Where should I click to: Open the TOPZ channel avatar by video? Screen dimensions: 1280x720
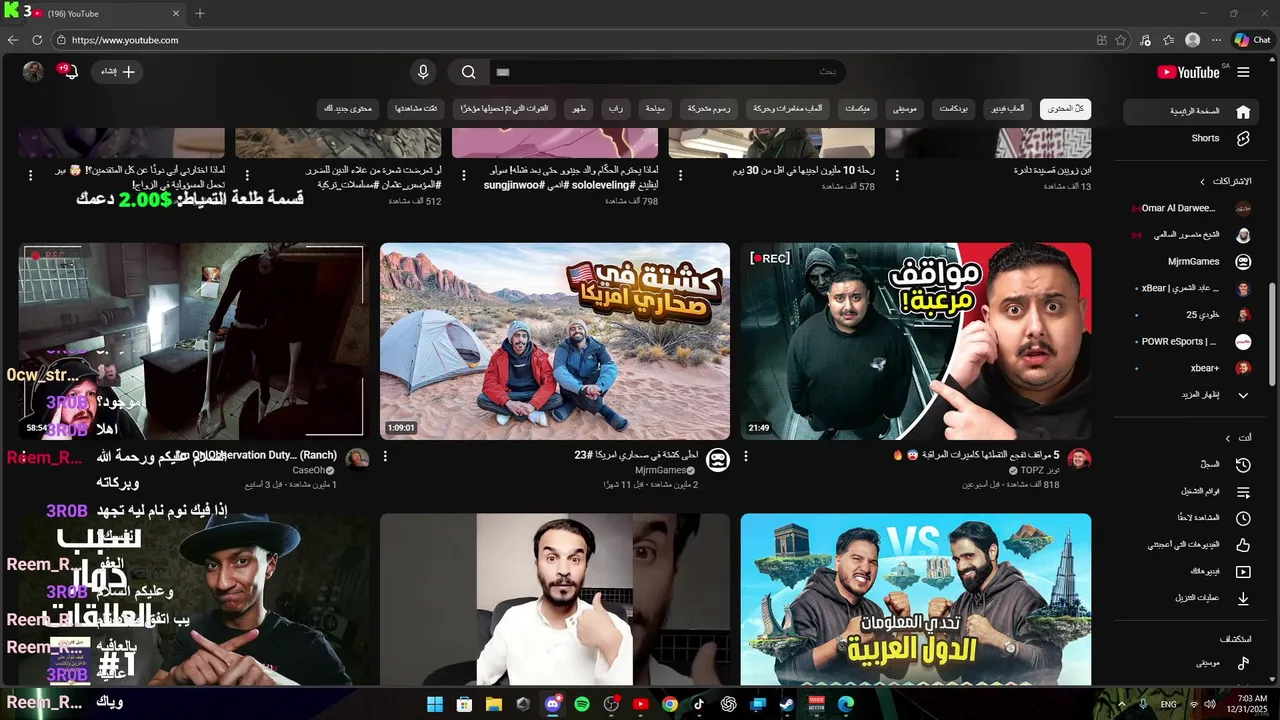click(x=1078, y=460)
